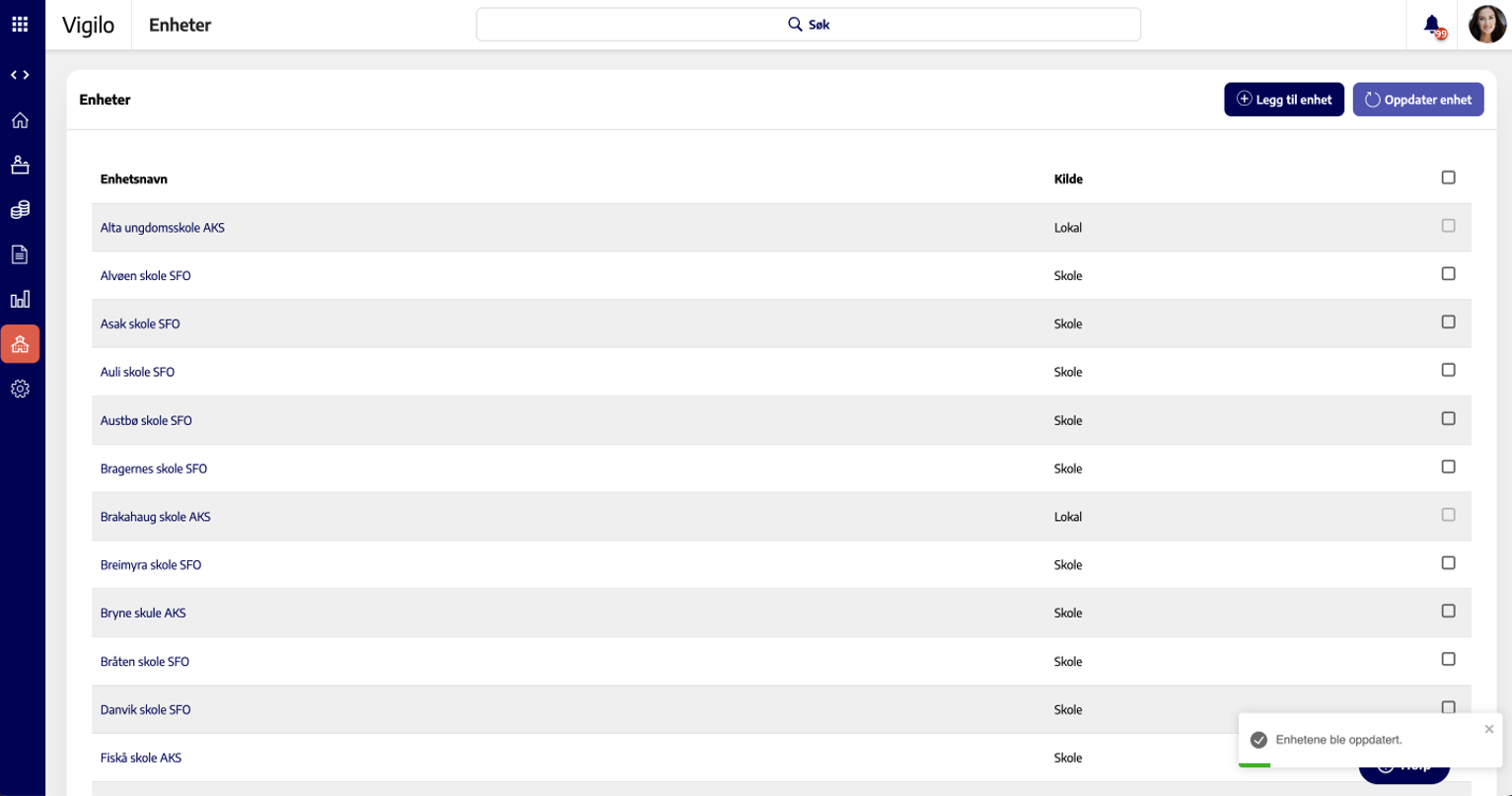Dismiss the 'Enhetene ble oppdatert' notification
1512x796 pixels.
pyautogui.click(x=1488, y=729)
